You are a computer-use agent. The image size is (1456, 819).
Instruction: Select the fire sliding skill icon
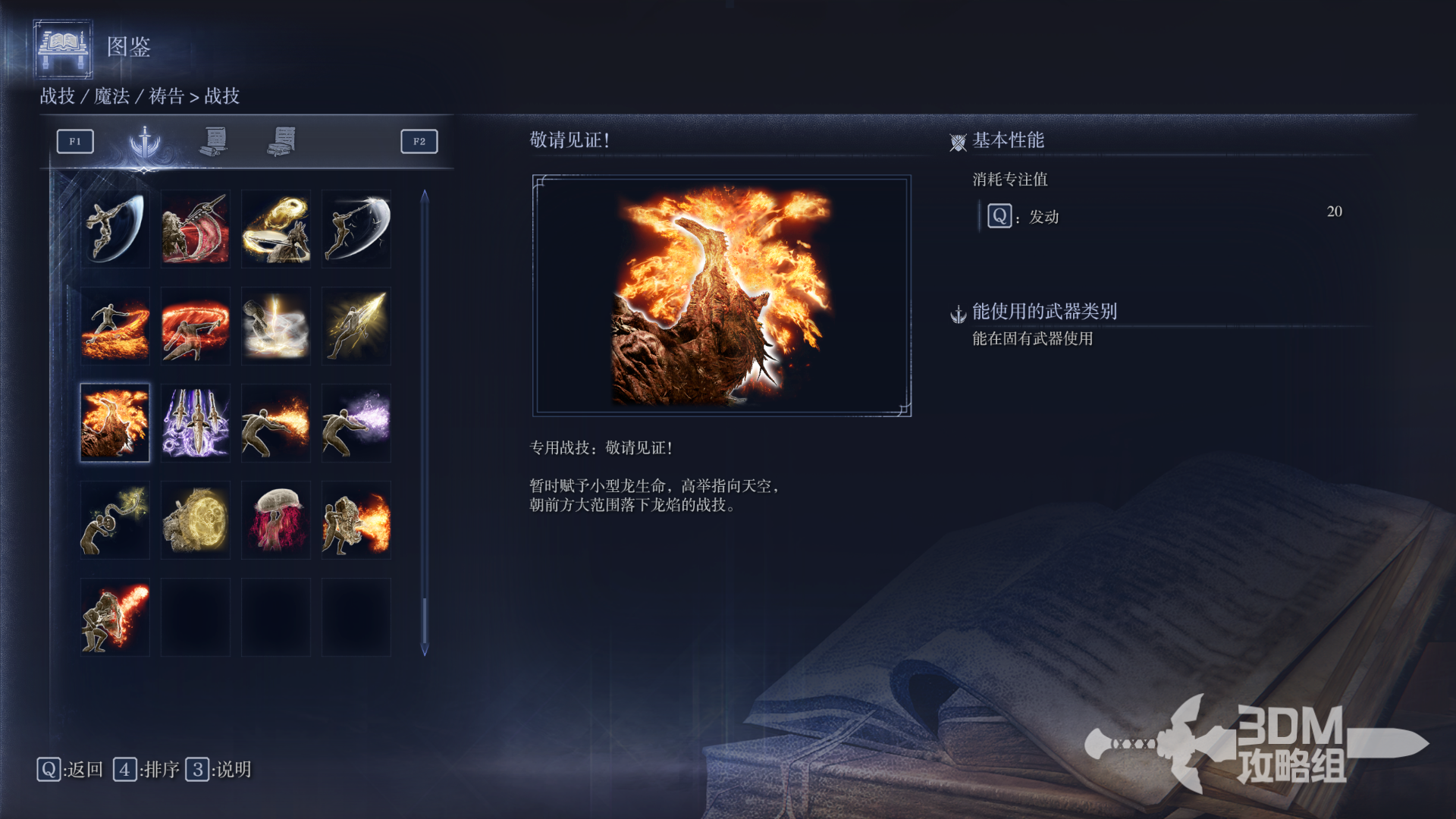point(115,325)
